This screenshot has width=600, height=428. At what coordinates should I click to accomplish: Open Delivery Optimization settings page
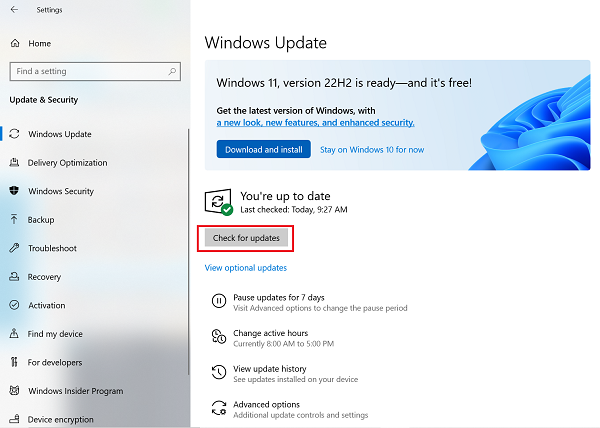[x=67, y=163]
